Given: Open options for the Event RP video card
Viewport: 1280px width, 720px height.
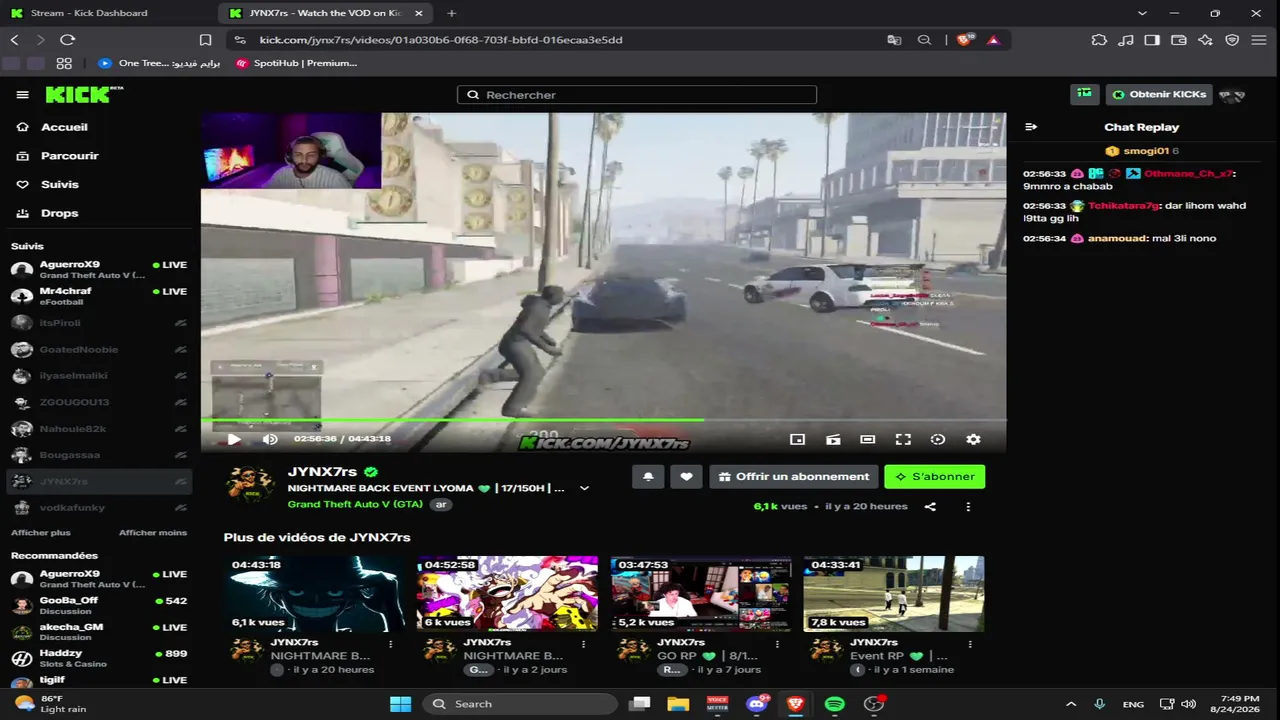Looking at the screenshot, I should pos(970,644).
